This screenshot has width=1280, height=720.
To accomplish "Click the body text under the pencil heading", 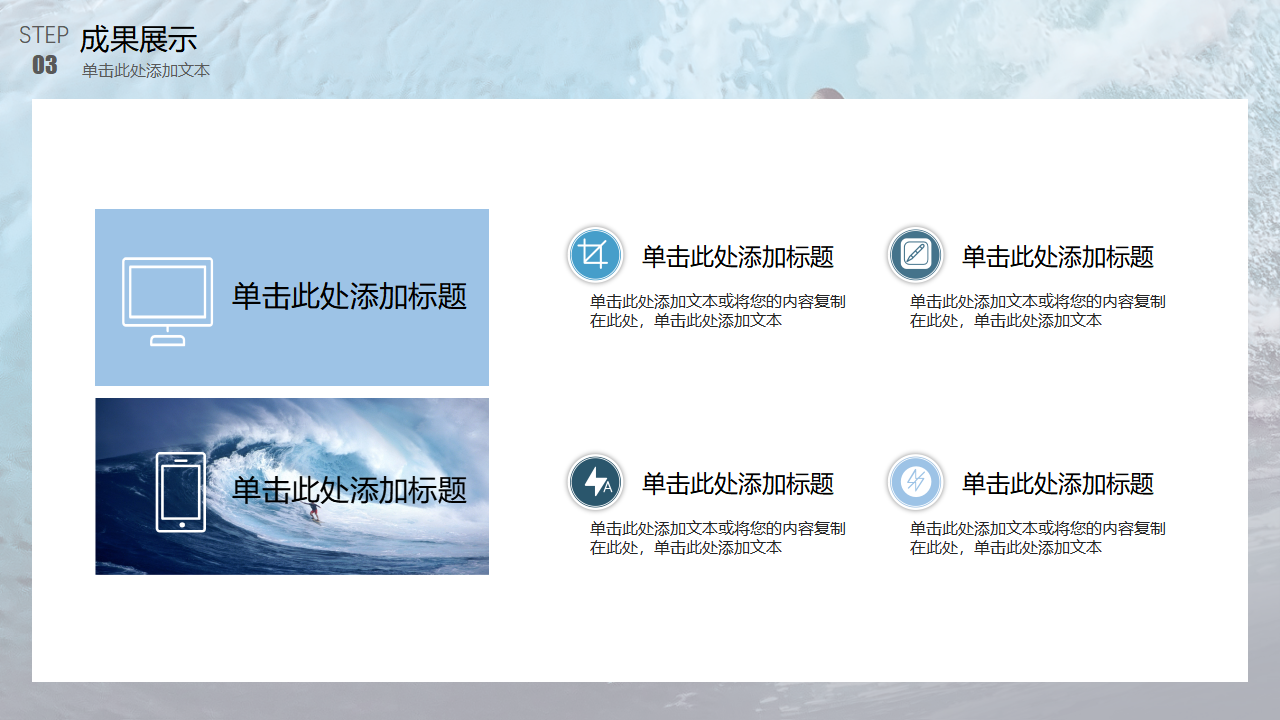I will [1038, 311].
